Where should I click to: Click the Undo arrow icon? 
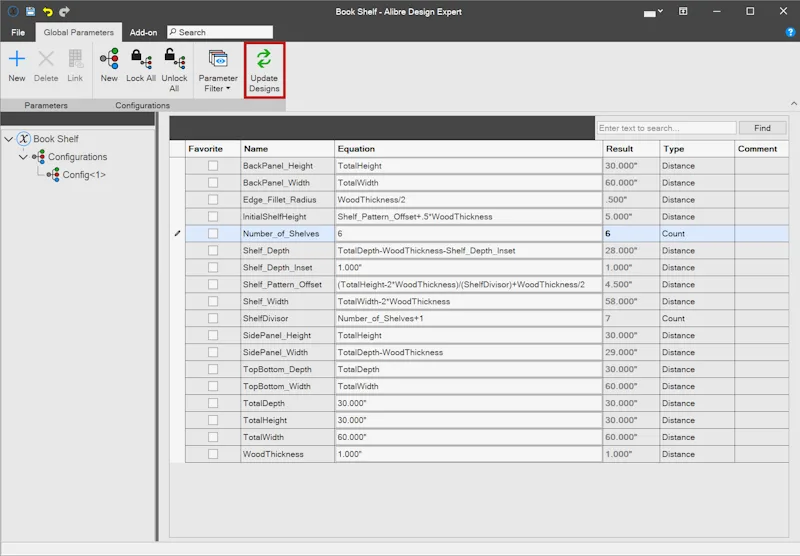click(x=47, y=11)
